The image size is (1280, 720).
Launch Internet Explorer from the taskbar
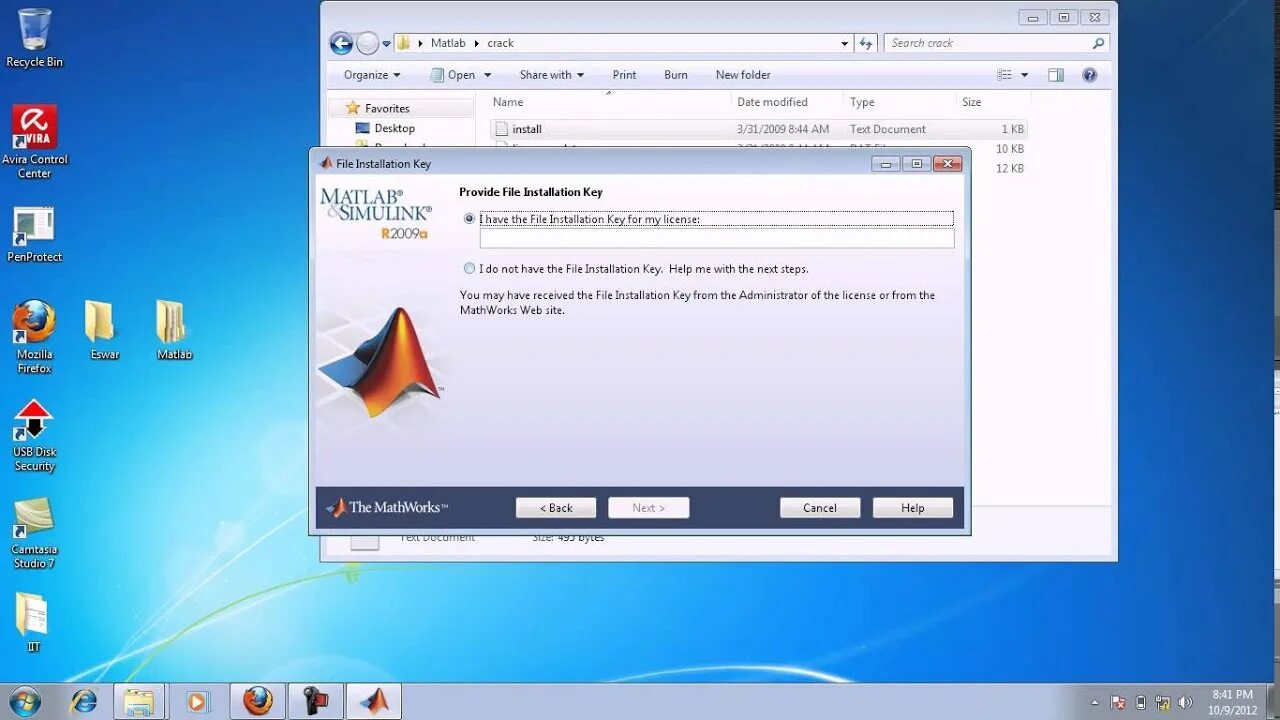(x=84, y=701)
